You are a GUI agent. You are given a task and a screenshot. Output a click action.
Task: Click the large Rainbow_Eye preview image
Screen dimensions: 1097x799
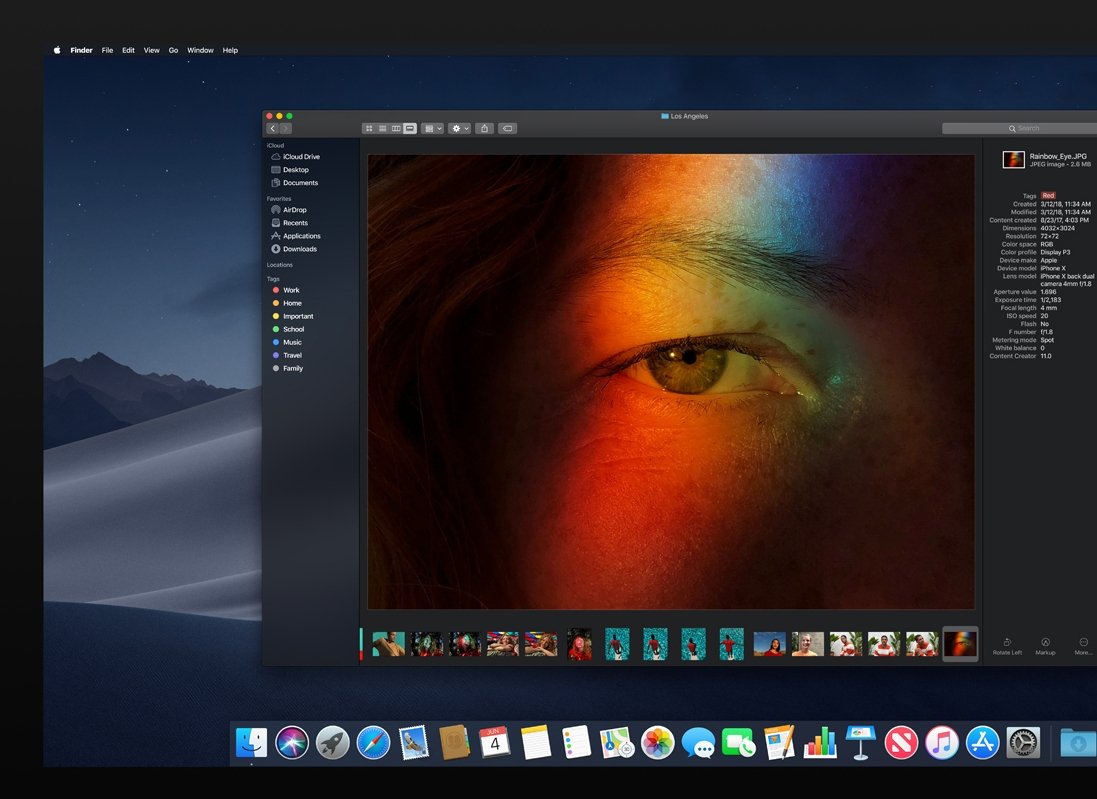pos(671,382)
